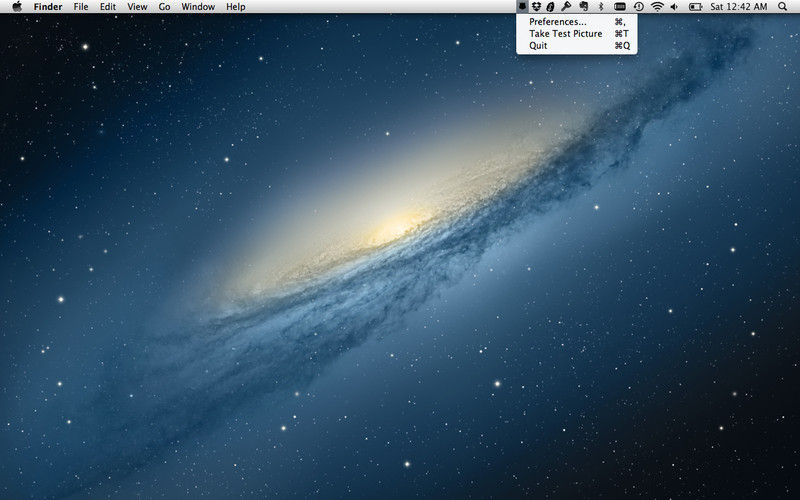The width and height of the screenshot is (800, 500).
Task: Open the Apple menu
Action: coord(17,7)
